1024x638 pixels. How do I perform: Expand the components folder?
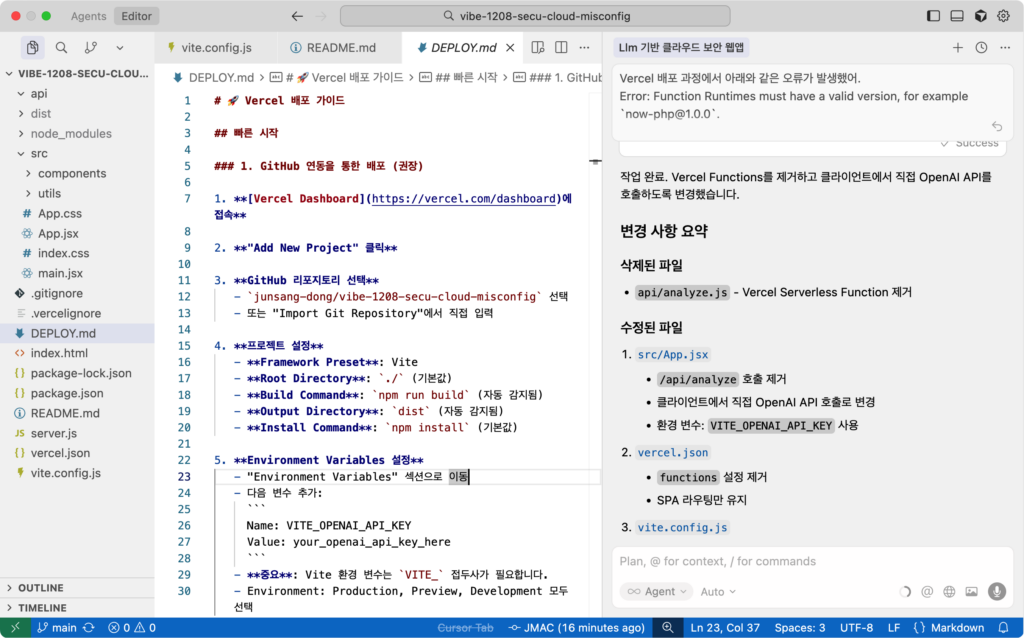tap(72, 173)
